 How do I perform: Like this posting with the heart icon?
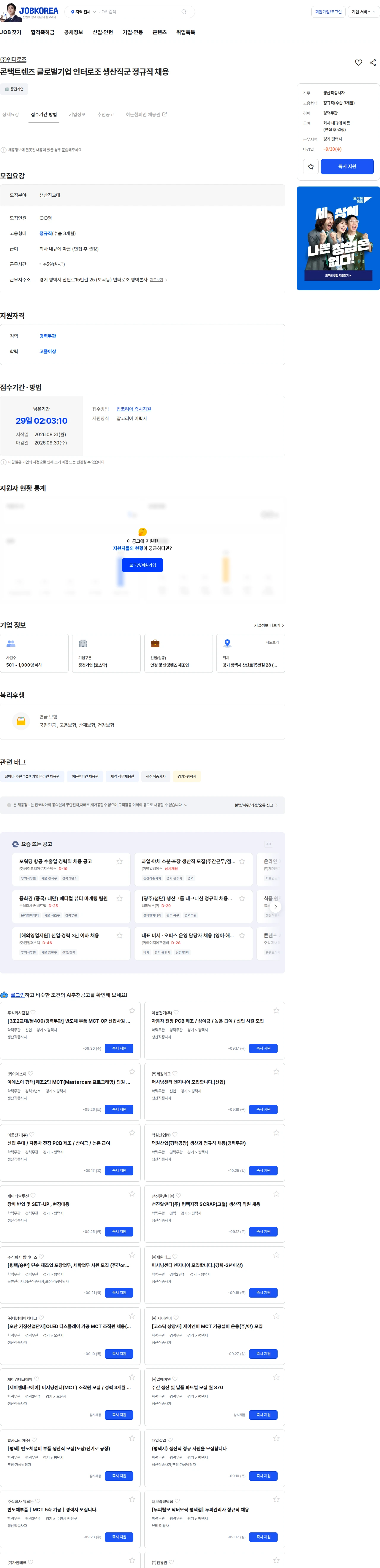359,63
